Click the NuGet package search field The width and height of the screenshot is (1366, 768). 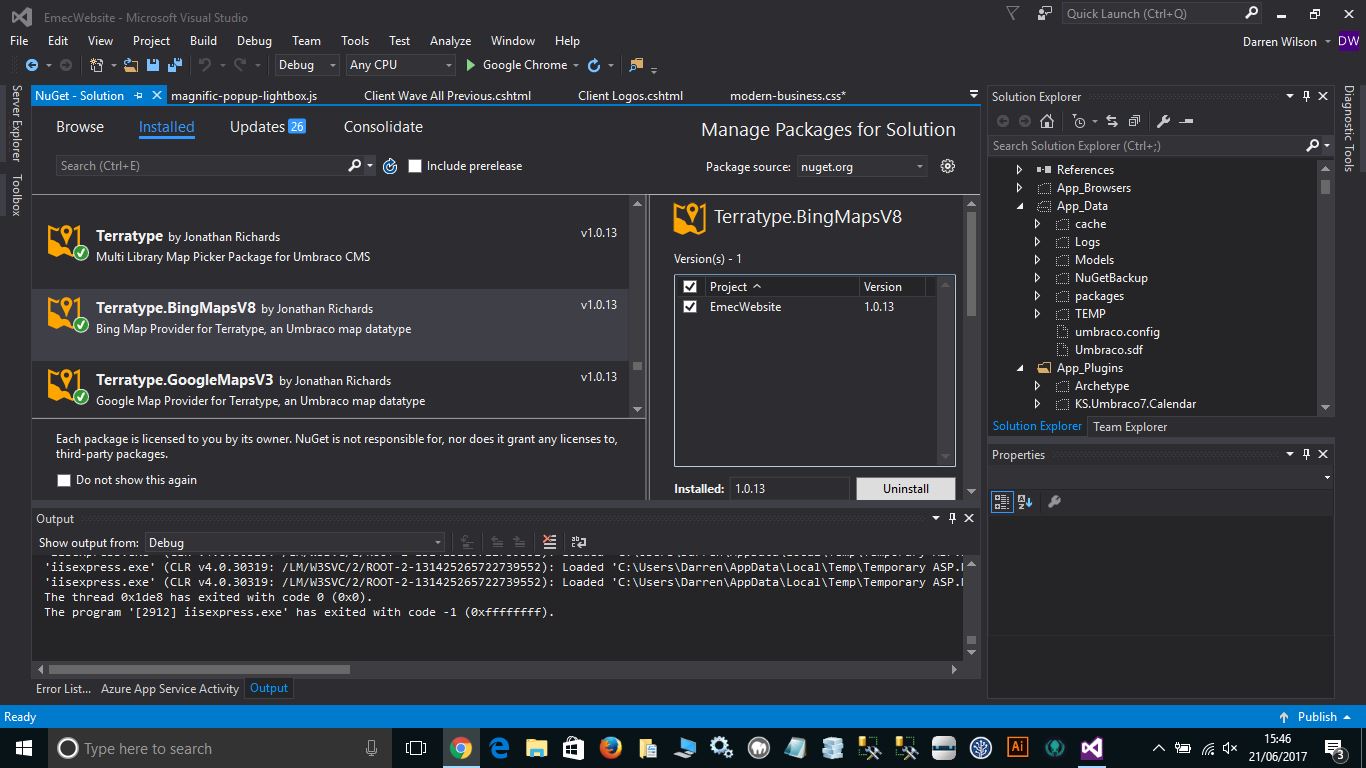(x=201, y=166)
